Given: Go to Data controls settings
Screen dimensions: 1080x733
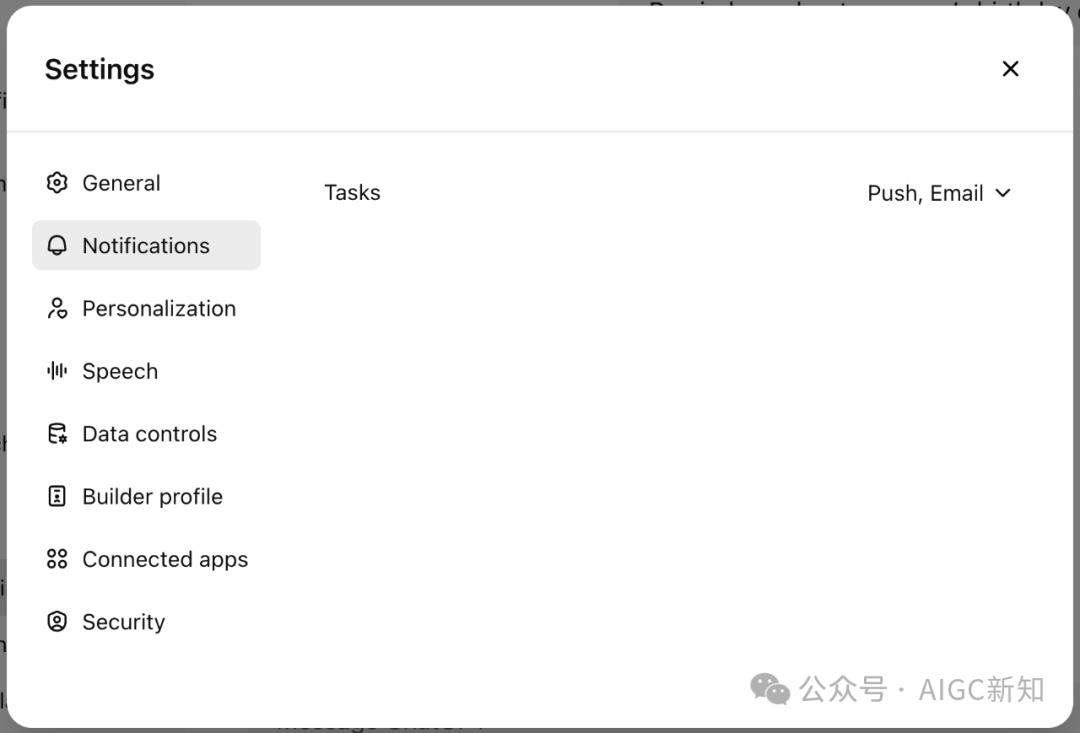Looking at the screenshot, I should [150, 433].
